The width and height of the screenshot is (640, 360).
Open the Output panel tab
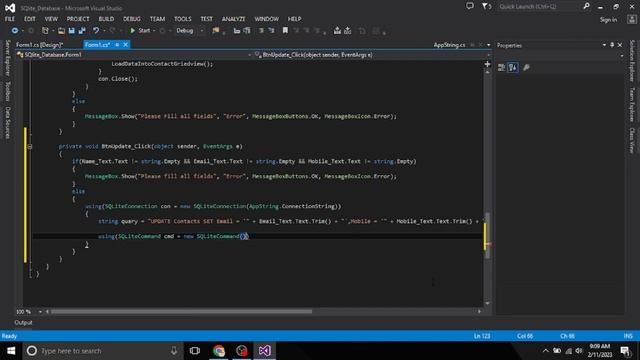coord(23,322)
